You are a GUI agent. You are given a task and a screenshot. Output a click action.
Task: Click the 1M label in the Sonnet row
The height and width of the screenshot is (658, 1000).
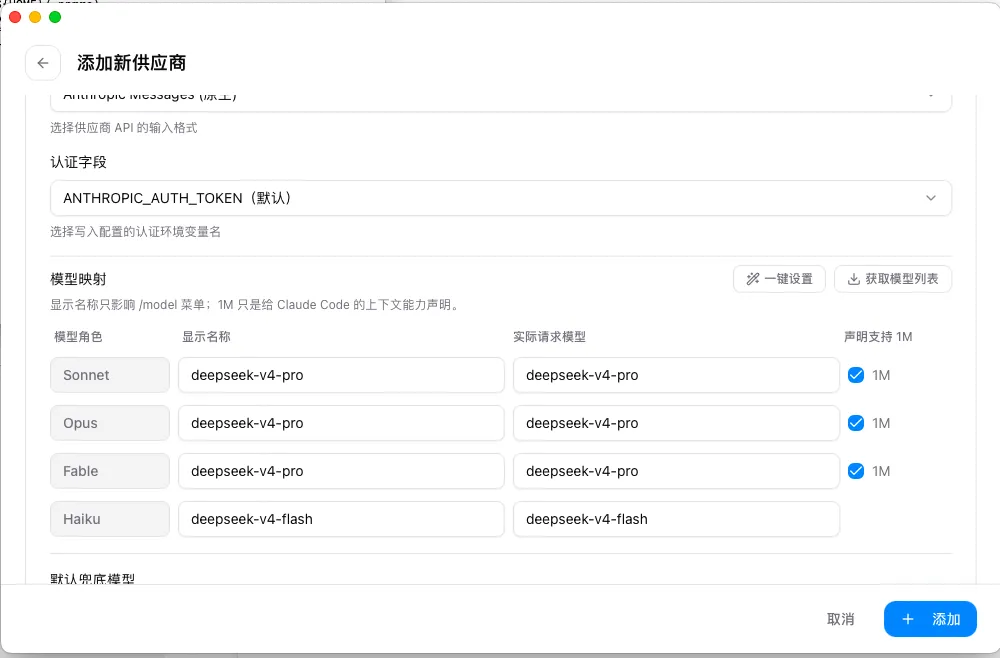coord(881,375)
